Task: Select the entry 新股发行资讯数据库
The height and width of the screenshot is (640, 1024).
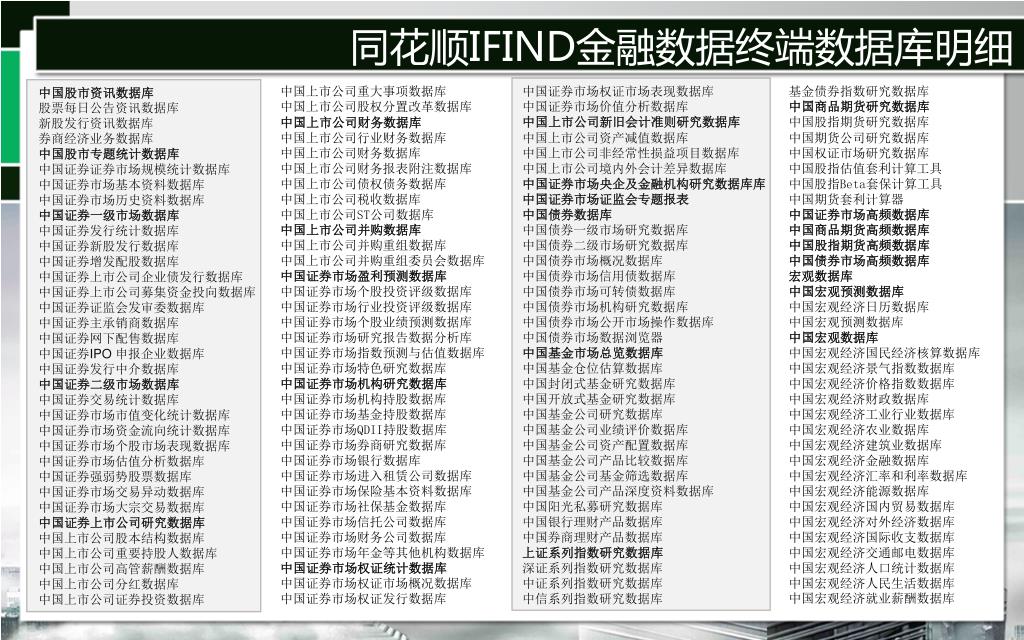Action: point(96,123)
